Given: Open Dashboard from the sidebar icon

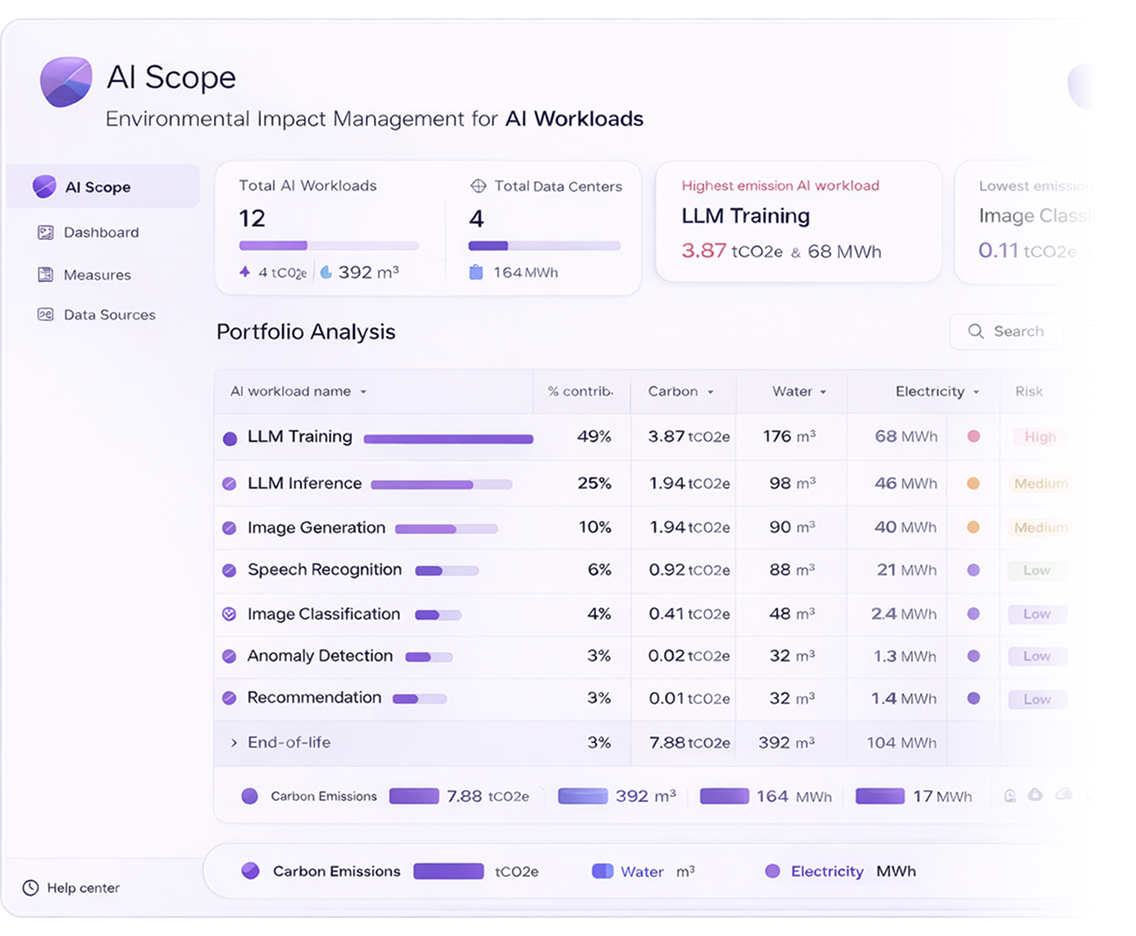Looking at the screenshot, I should 45,233.
